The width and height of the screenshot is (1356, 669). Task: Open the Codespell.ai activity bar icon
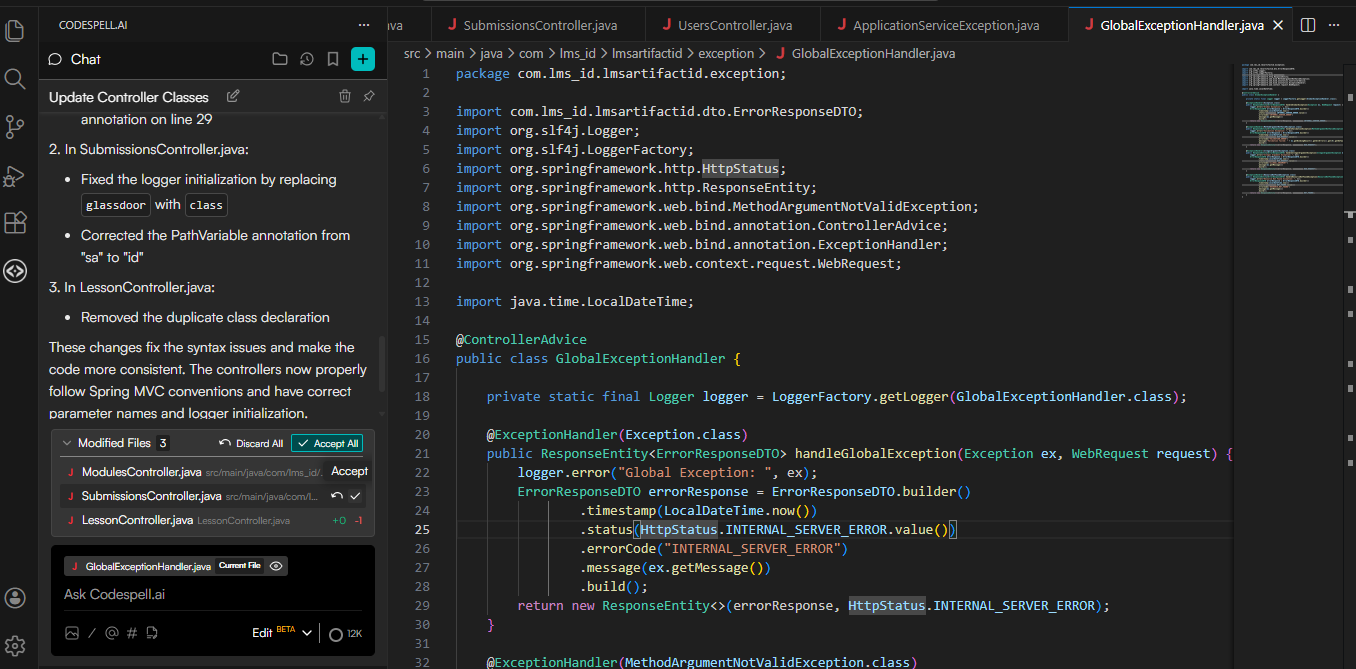tap(15, 271)
